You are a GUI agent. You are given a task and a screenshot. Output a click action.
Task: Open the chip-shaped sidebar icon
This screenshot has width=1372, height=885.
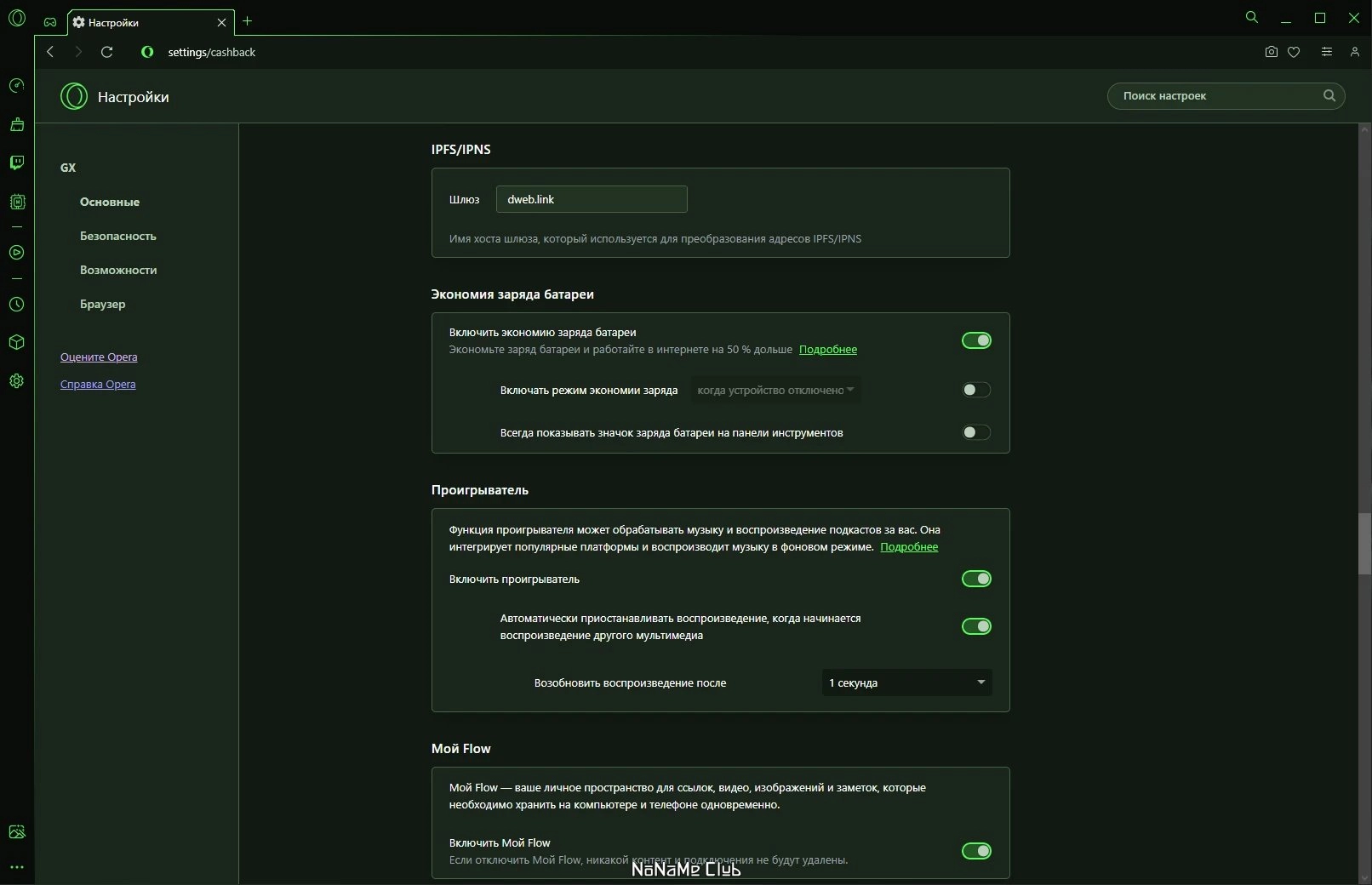pos(17,202)
